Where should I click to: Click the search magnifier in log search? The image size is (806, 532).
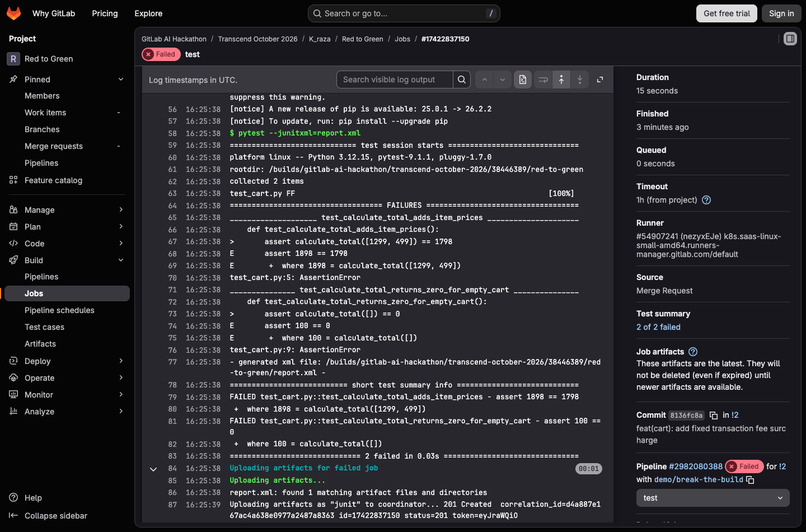462,80
